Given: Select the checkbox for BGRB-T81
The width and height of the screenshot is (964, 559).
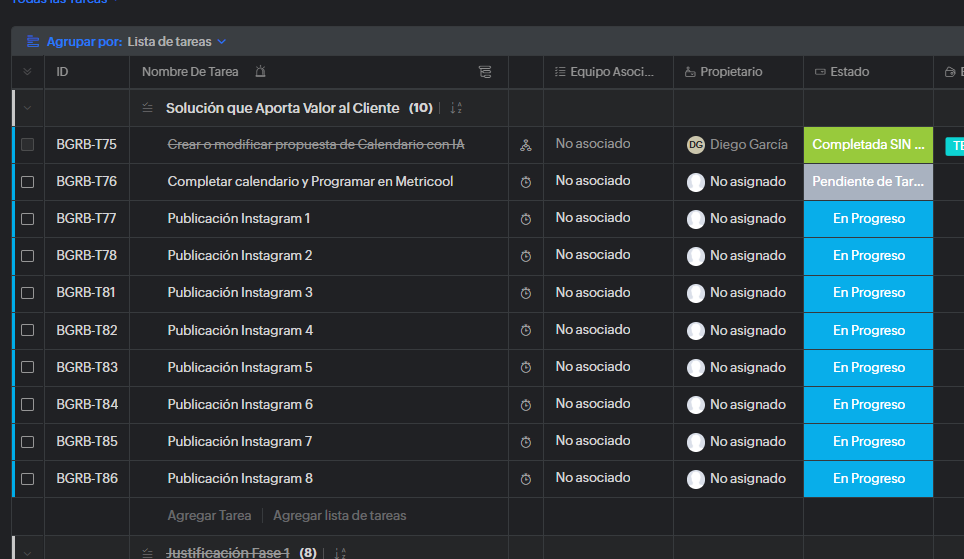Looking at the screenshot, I should (x=28, y=293).
